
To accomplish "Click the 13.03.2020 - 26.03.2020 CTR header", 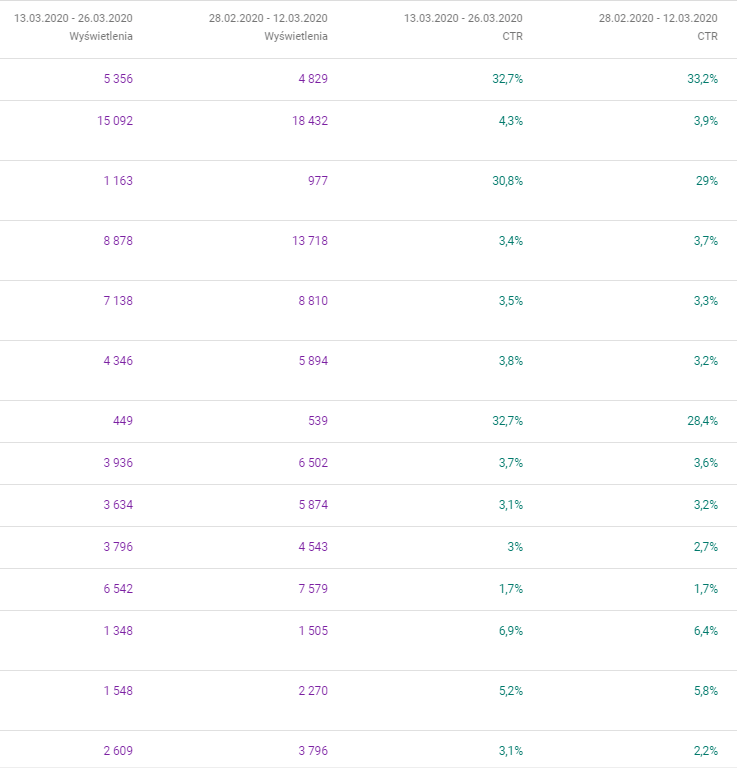I will coord(463,27).
